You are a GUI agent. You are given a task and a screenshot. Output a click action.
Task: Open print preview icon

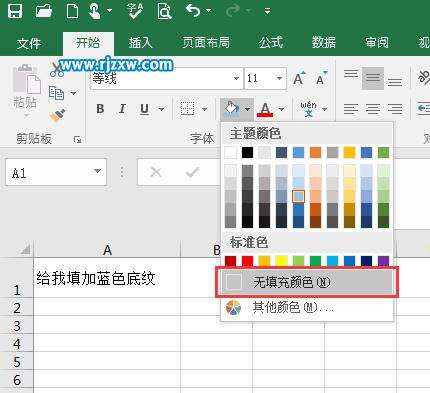(x=164, y=11)
